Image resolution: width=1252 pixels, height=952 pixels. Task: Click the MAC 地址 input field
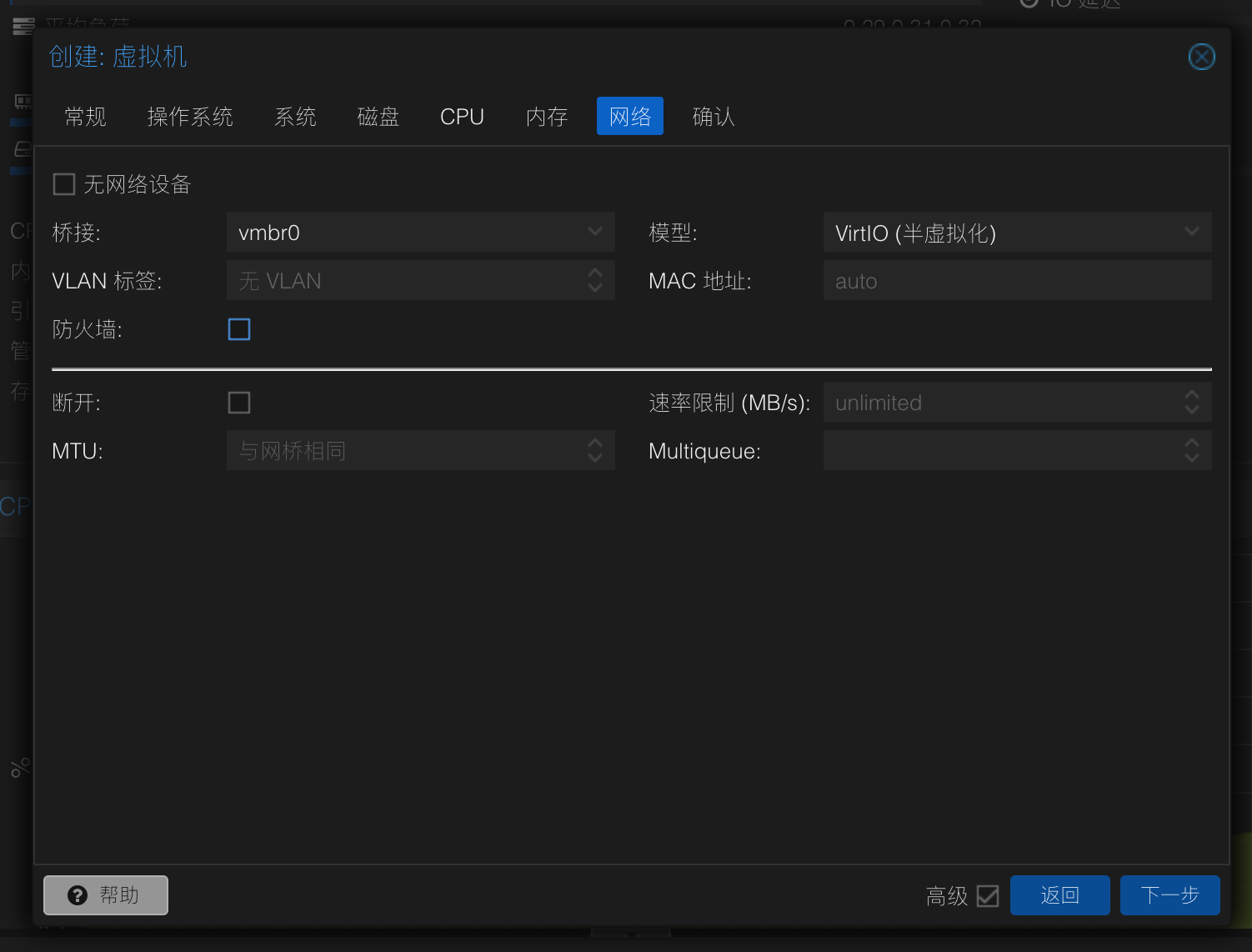pos(1016,281)
